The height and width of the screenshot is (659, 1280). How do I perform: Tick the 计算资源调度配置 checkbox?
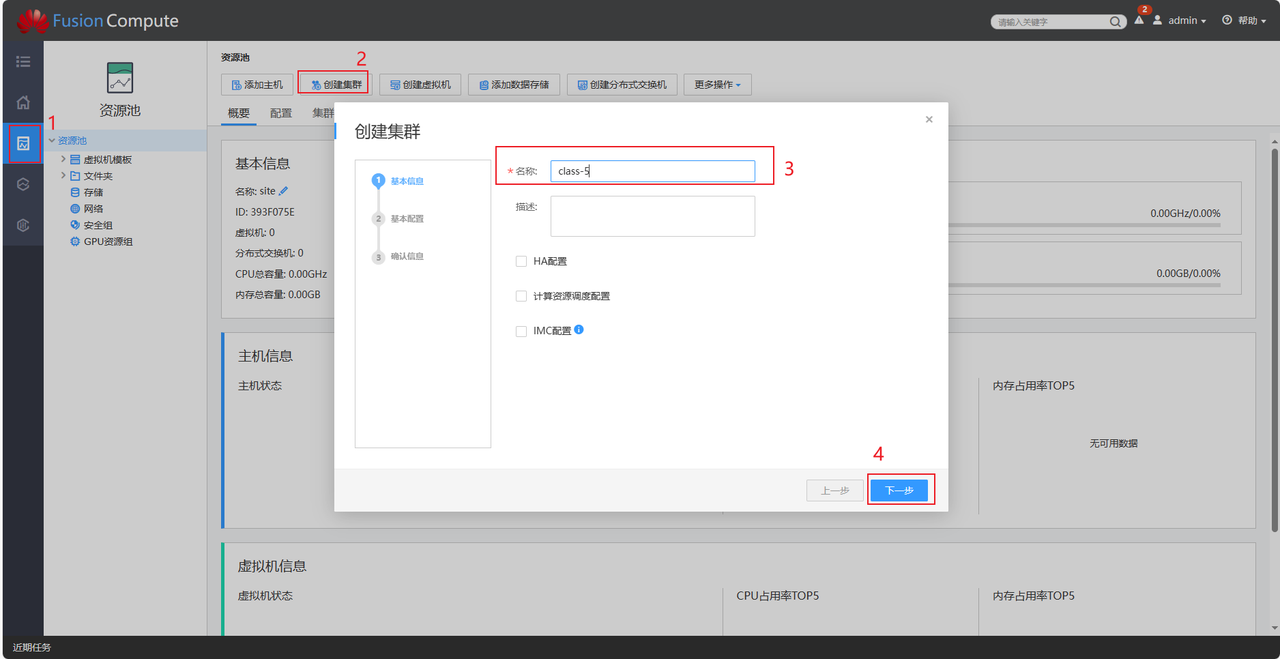[521, 296]
